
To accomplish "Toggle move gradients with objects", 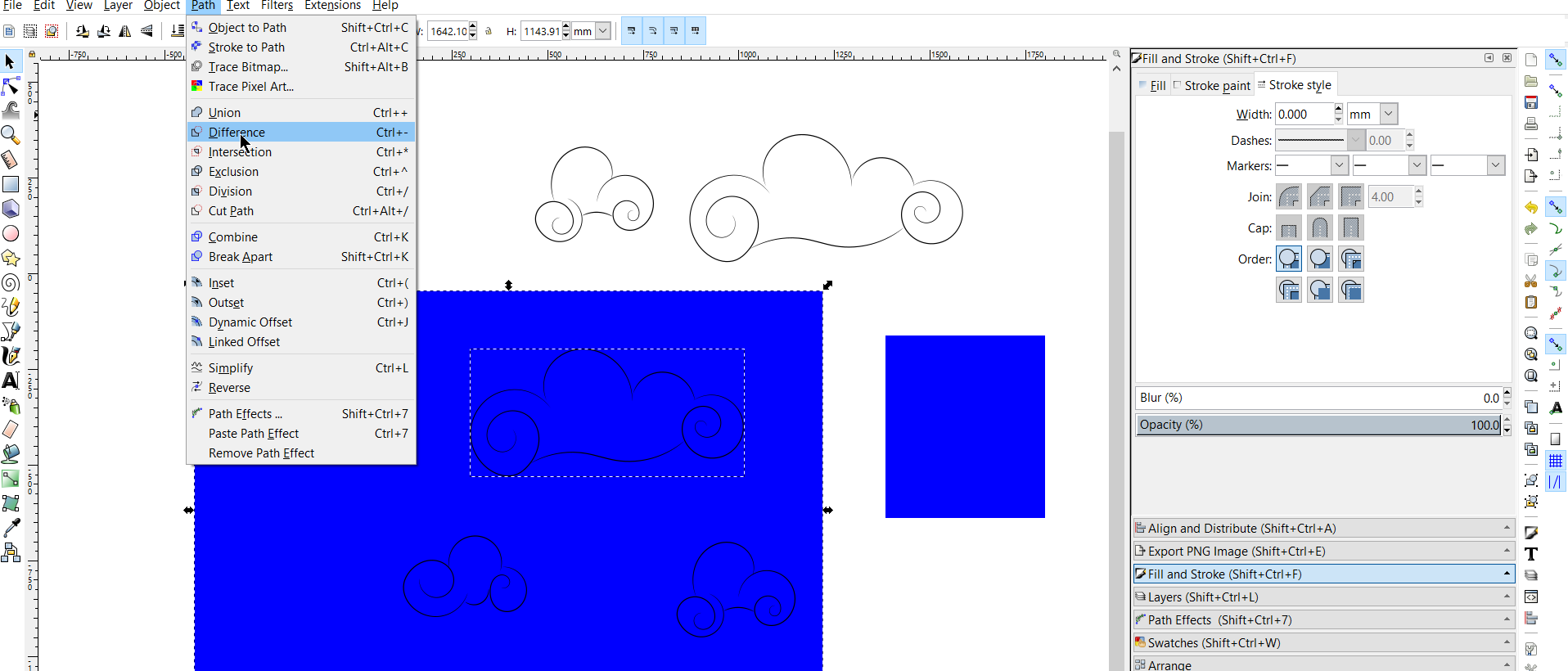I will click(674, 31).
